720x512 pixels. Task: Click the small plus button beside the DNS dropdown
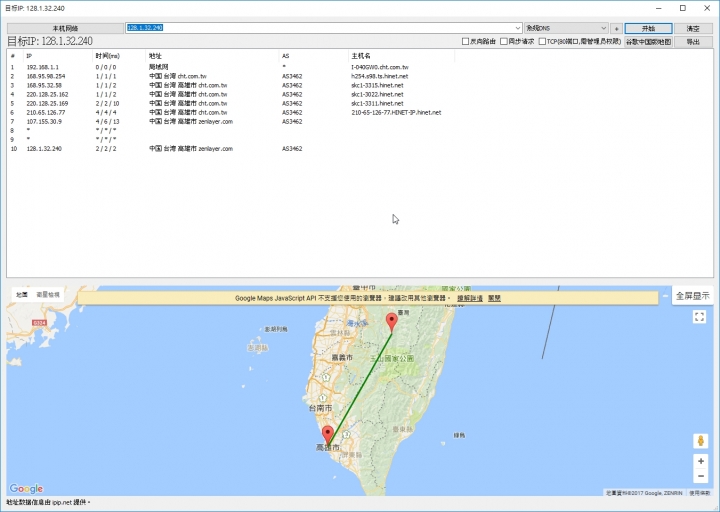(x=616, y=28)
